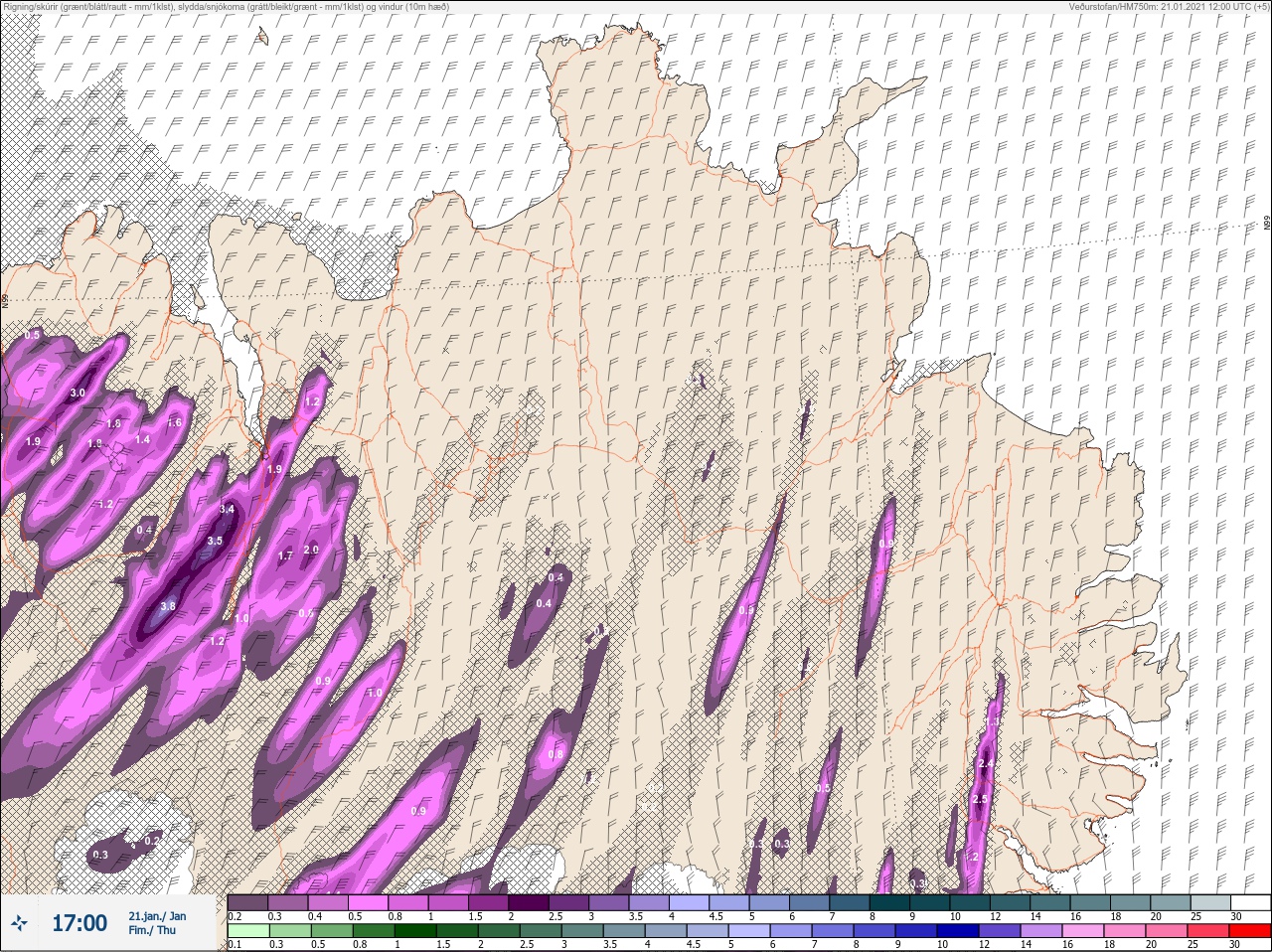Select the dark teal top-row swatch labeled 8
1272x952 pixels.
[890, 901]
